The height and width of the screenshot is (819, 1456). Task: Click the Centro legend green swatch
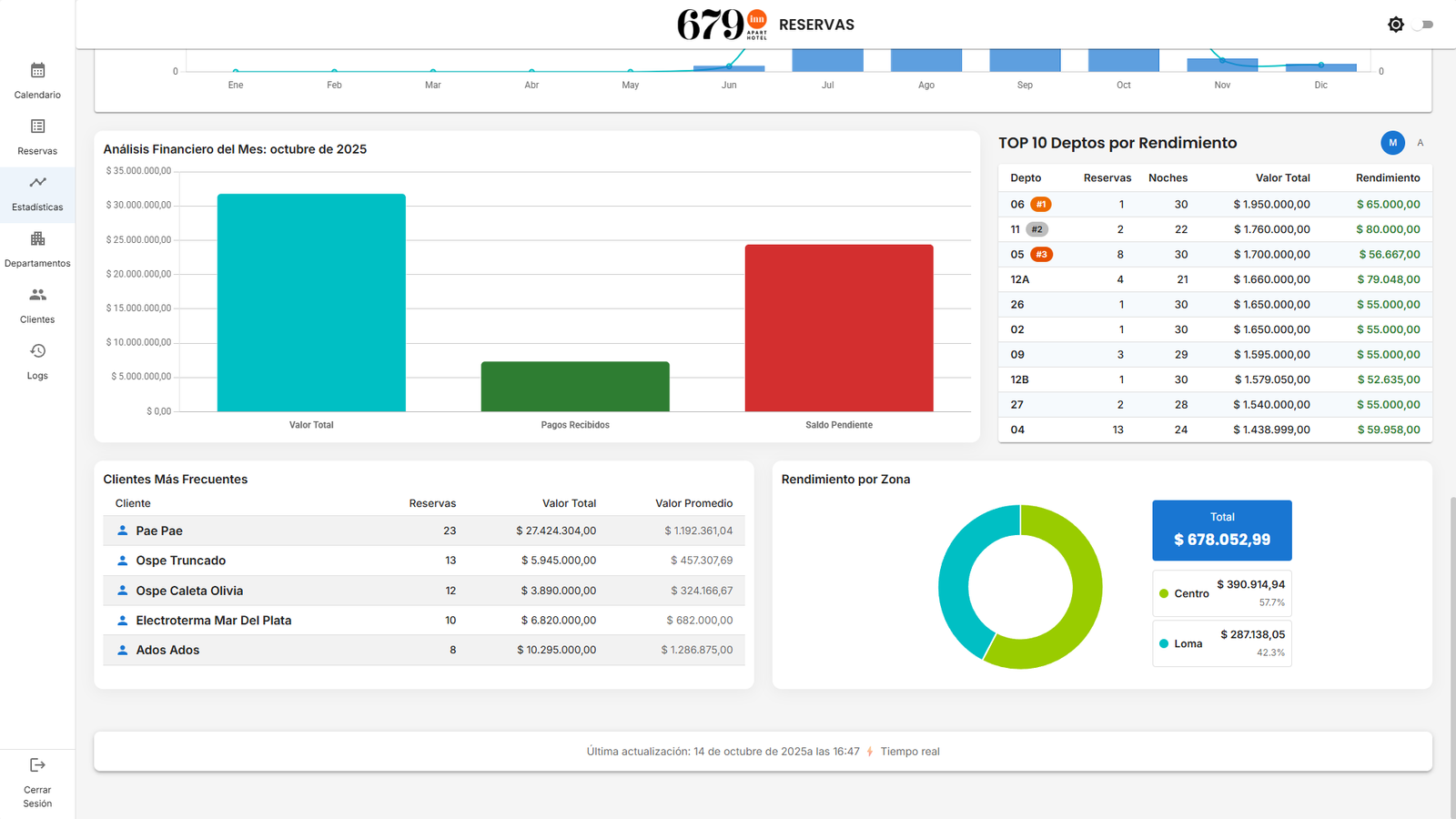pos(1164,593)
